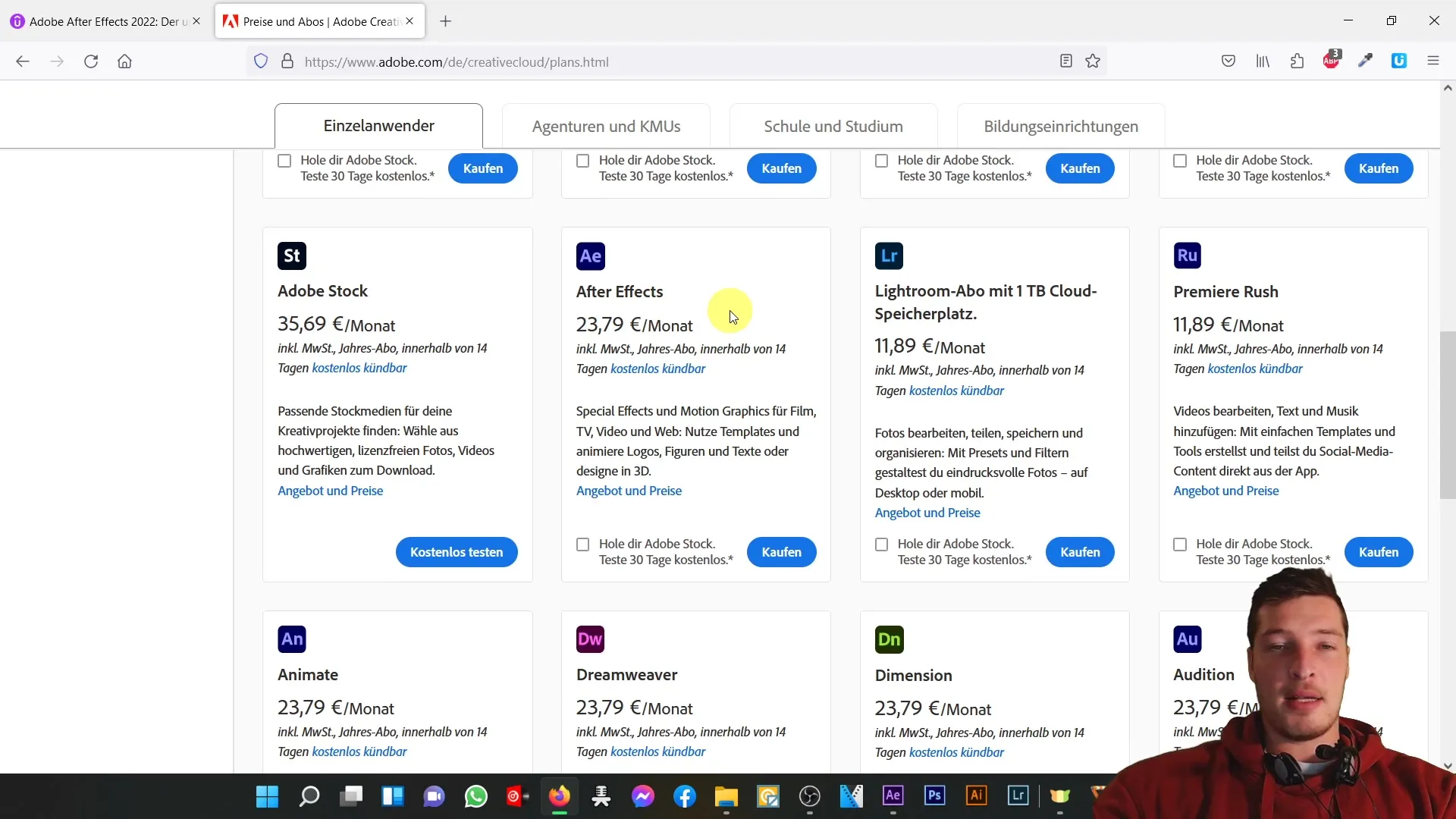Open Angebot und Preise for Lightroom
The image size is (1456, 819).
pyautogui.click(x=927, y=513)
